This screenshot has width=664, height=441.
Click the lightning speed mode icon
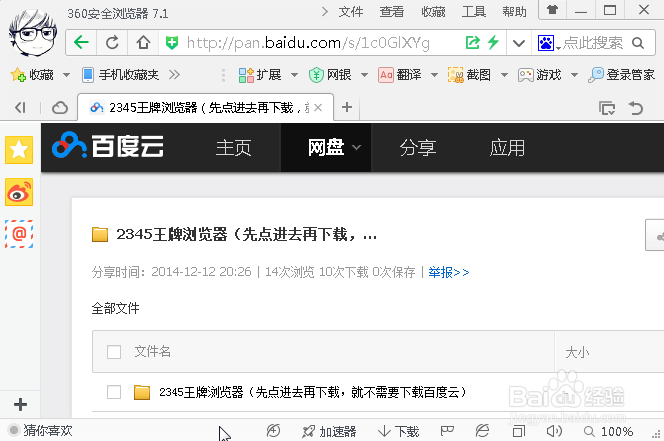click(493, 42)
